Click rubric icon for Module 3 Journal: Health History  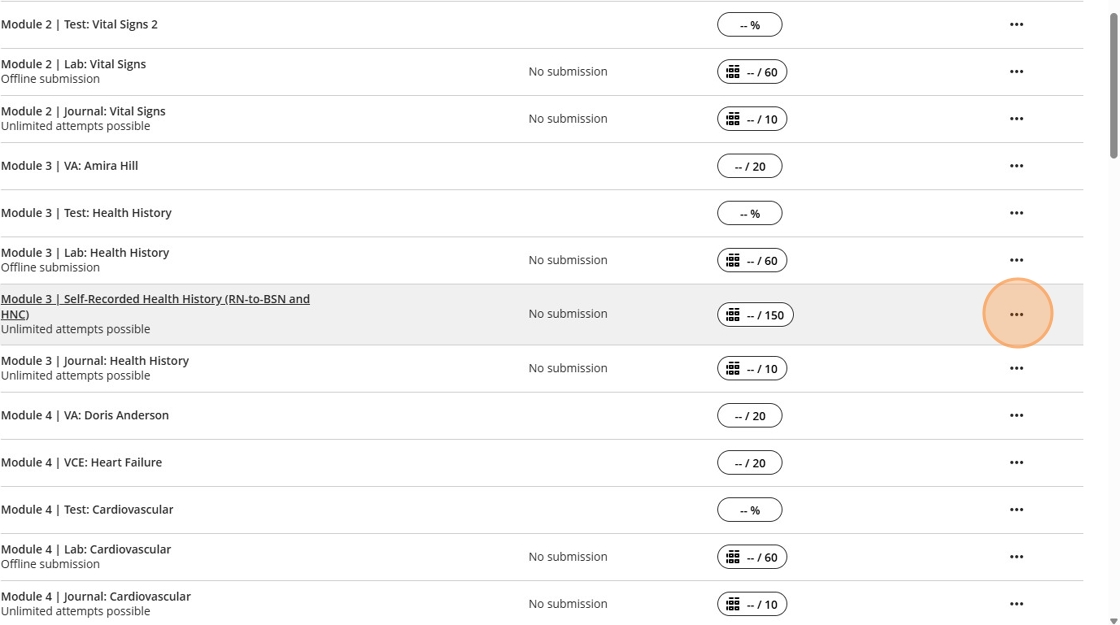coord(733,369)
